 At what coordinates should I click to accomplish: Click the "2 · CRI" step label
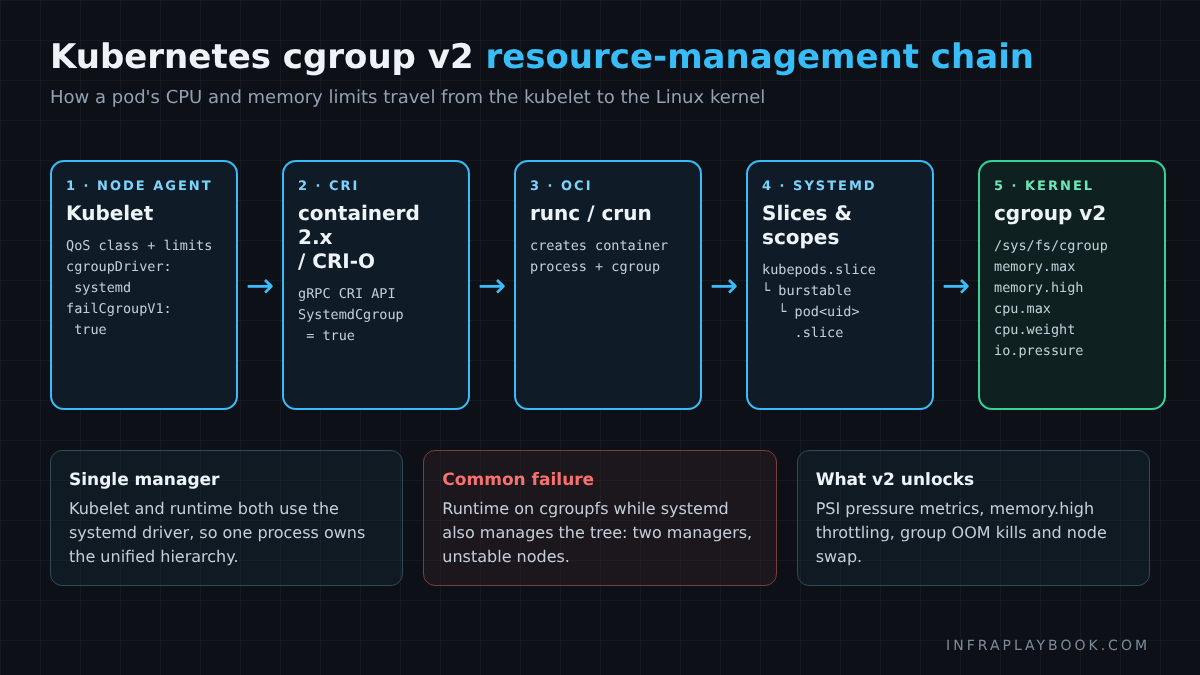pos(328,185)
